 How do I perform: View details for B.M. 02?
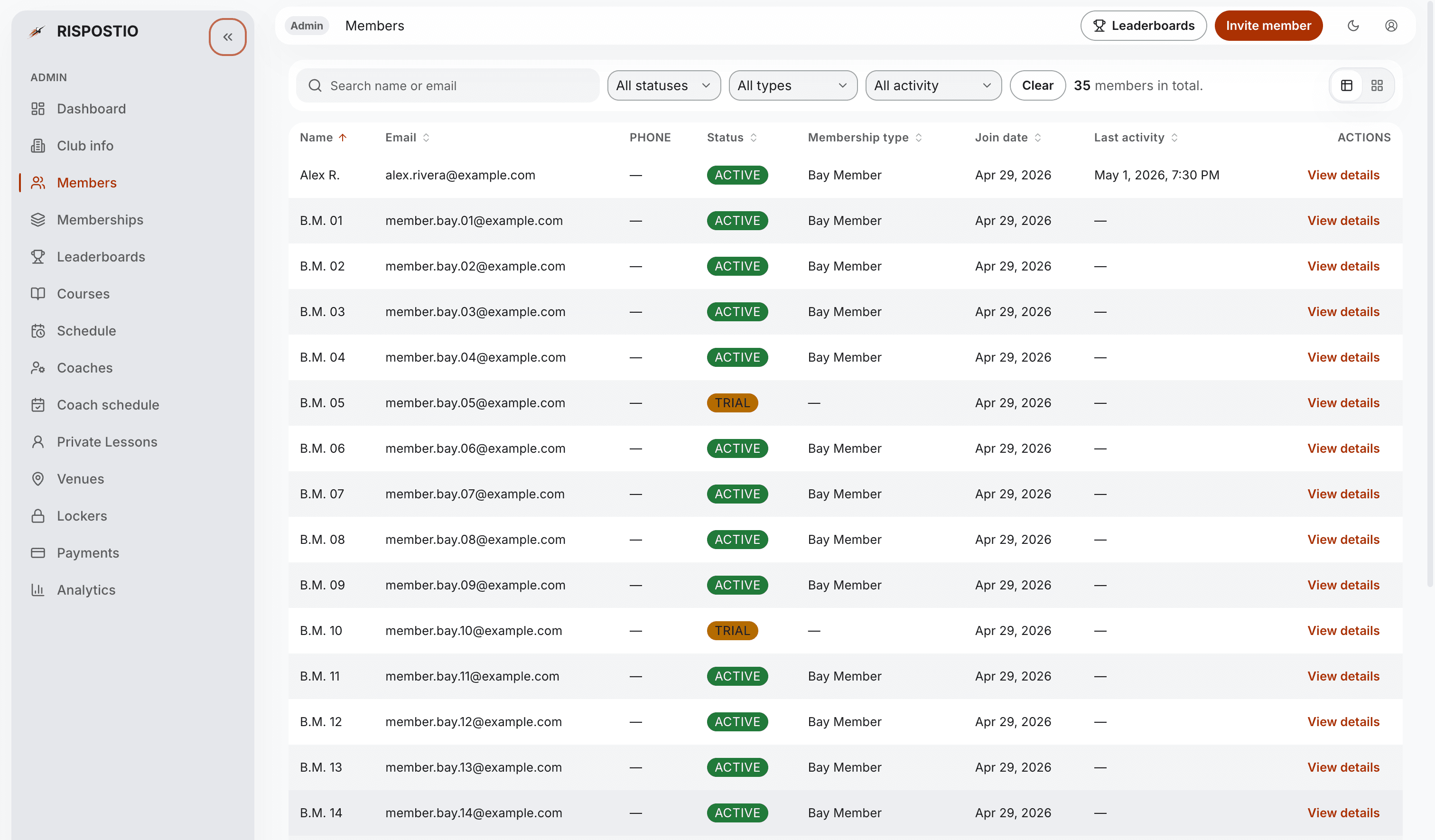(1343, 266)
